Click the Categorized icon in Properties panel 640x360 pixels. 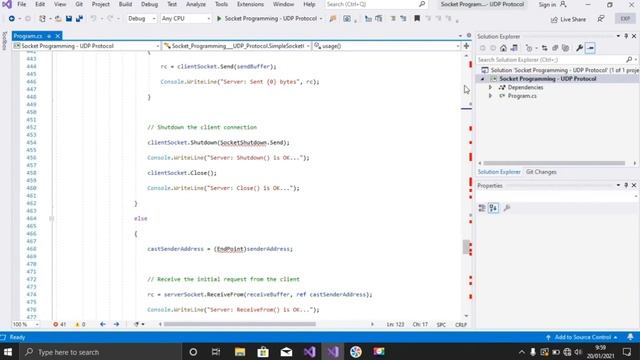click(482, 208)
